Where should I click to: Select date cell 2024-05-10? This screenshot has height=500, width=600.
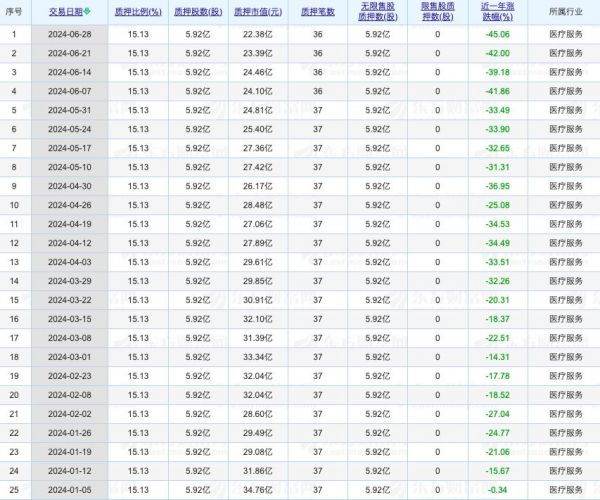coord(70,167)
